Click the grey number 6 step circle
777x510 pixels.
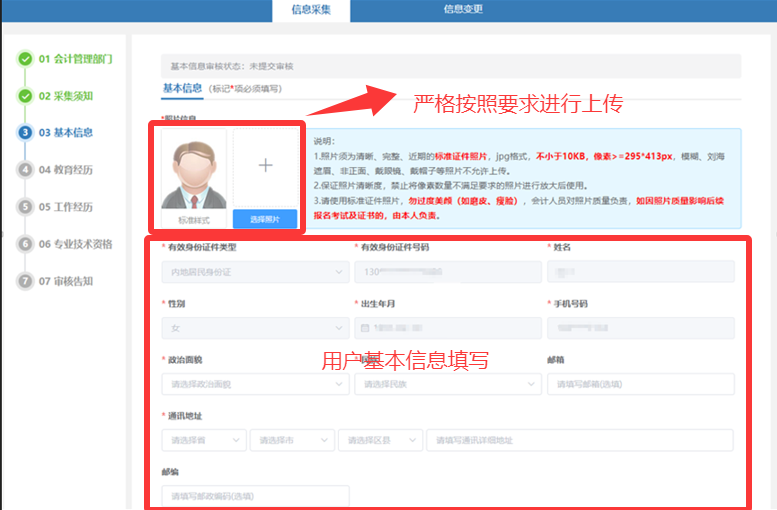pyautogui.click(x=25, y=244)
